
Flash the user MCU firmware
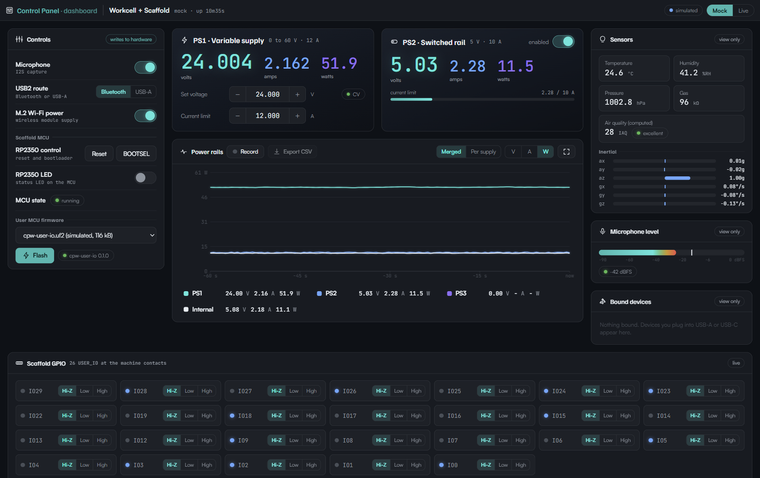(x=35, y=255)
